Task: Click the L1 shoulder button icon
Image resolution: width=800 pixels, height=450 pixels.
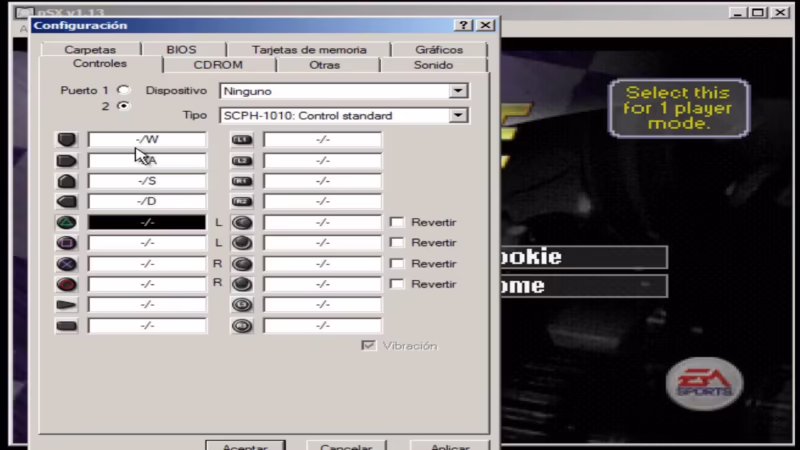Action: point(242,140)
